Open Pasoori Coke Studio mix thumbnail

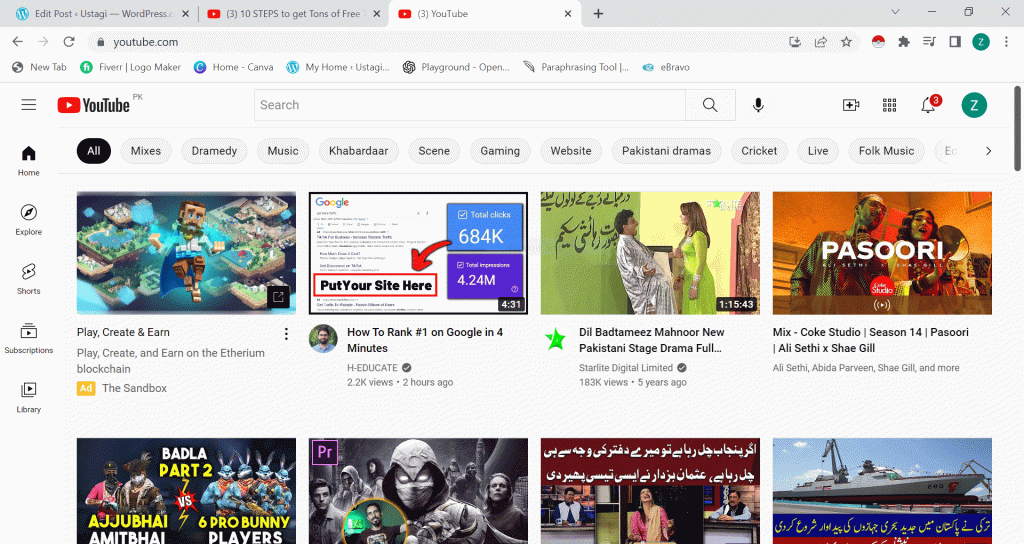882,253
